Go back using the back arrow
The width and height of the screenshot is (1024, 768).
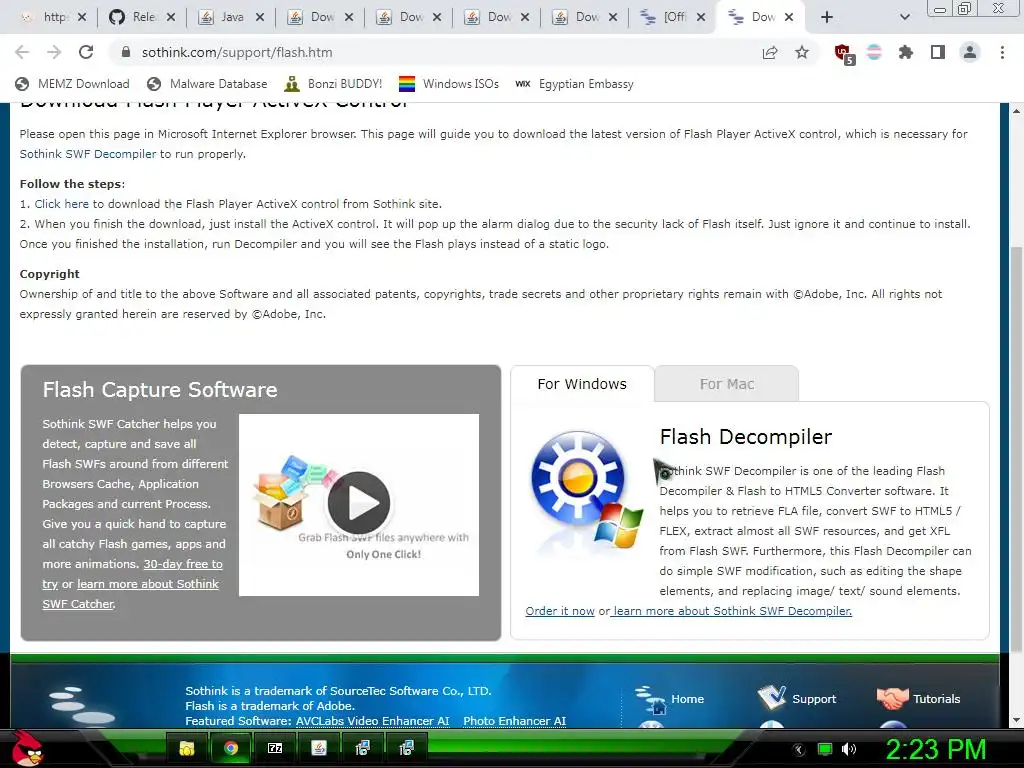point(22,52)
